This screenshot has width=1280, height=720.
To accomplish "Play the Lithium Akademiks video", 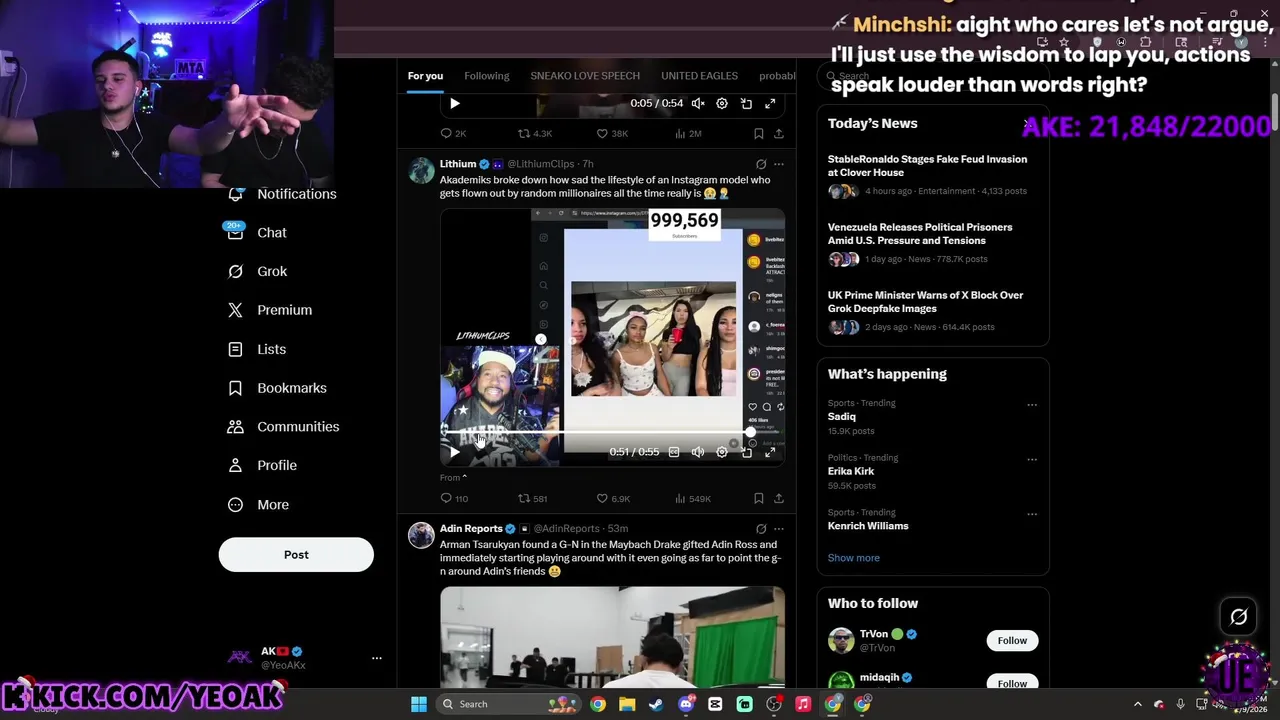I will click(455, 452).
